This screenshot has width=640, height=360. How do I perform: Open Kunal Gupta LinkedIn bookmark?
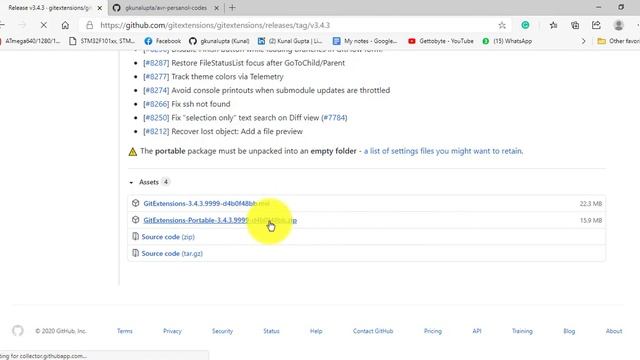coord(290,41)
